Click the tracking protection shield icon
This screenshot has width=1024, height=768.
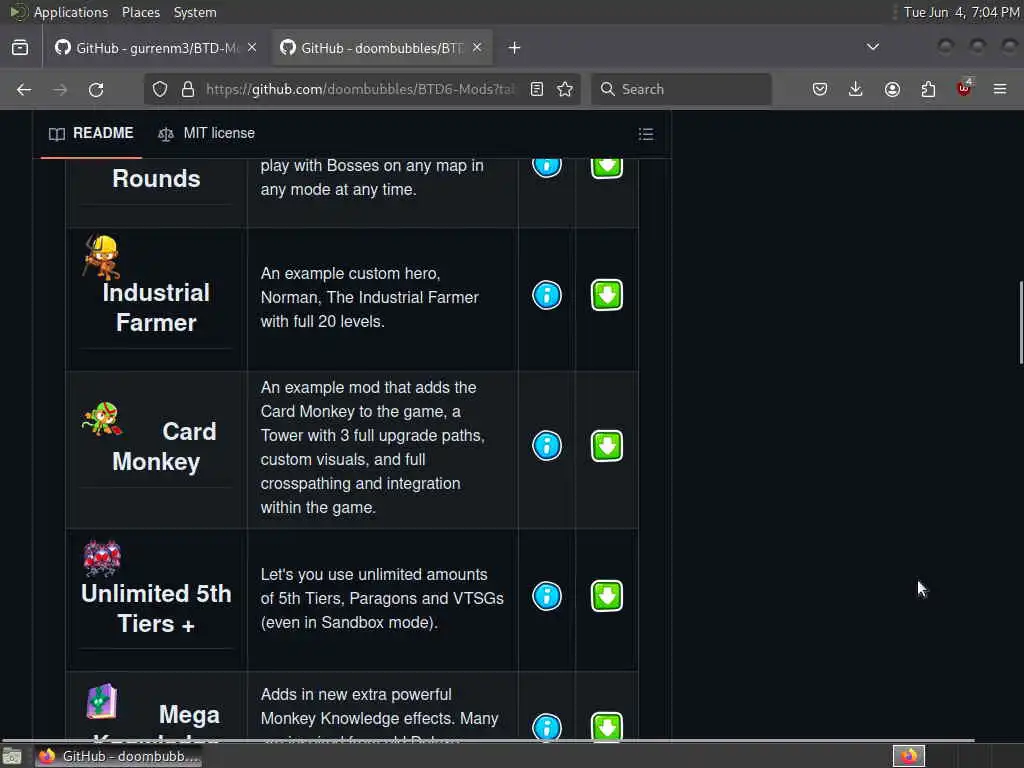160,89
